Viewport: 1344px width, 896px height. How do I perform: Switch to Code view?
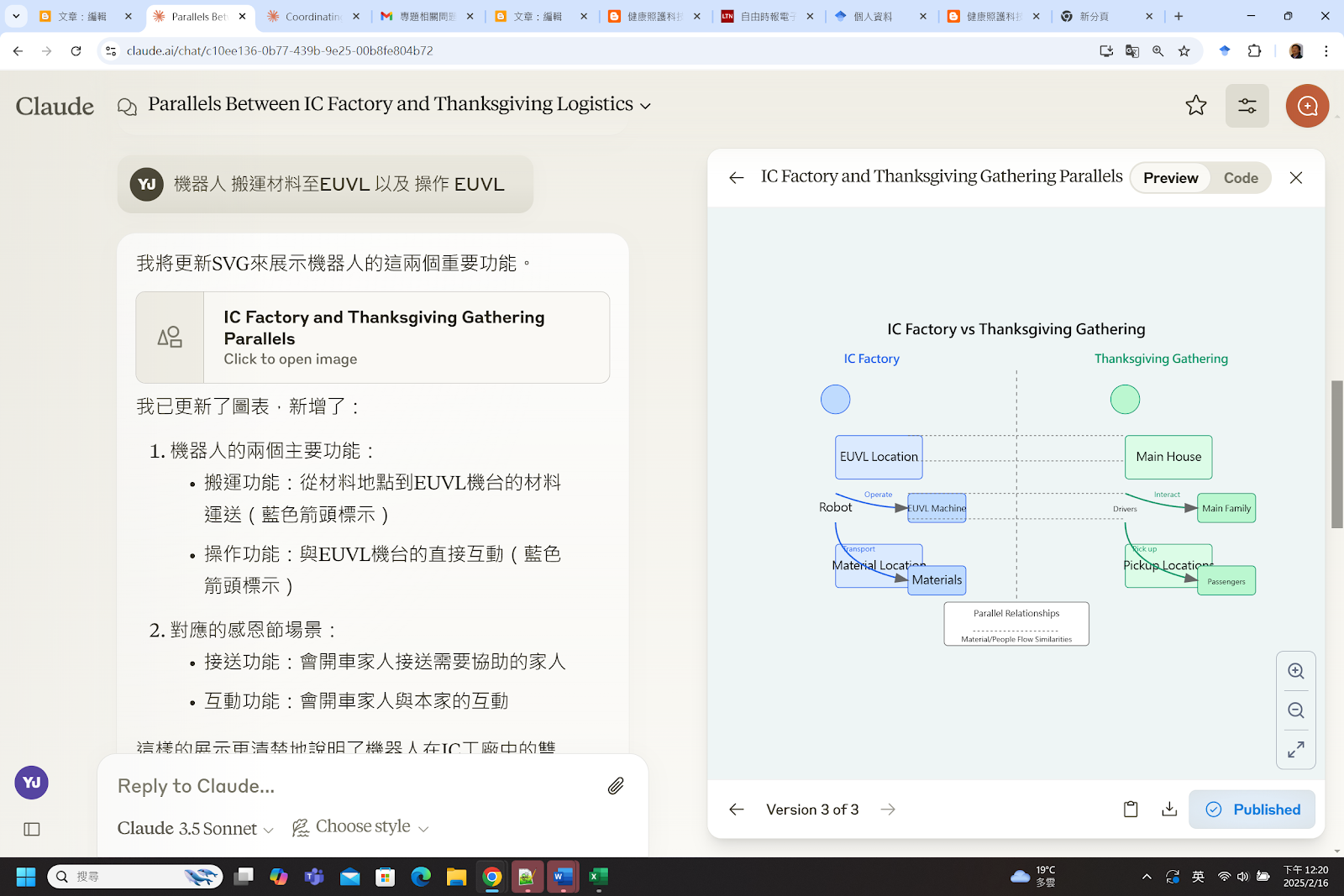tap(1241, 178)
